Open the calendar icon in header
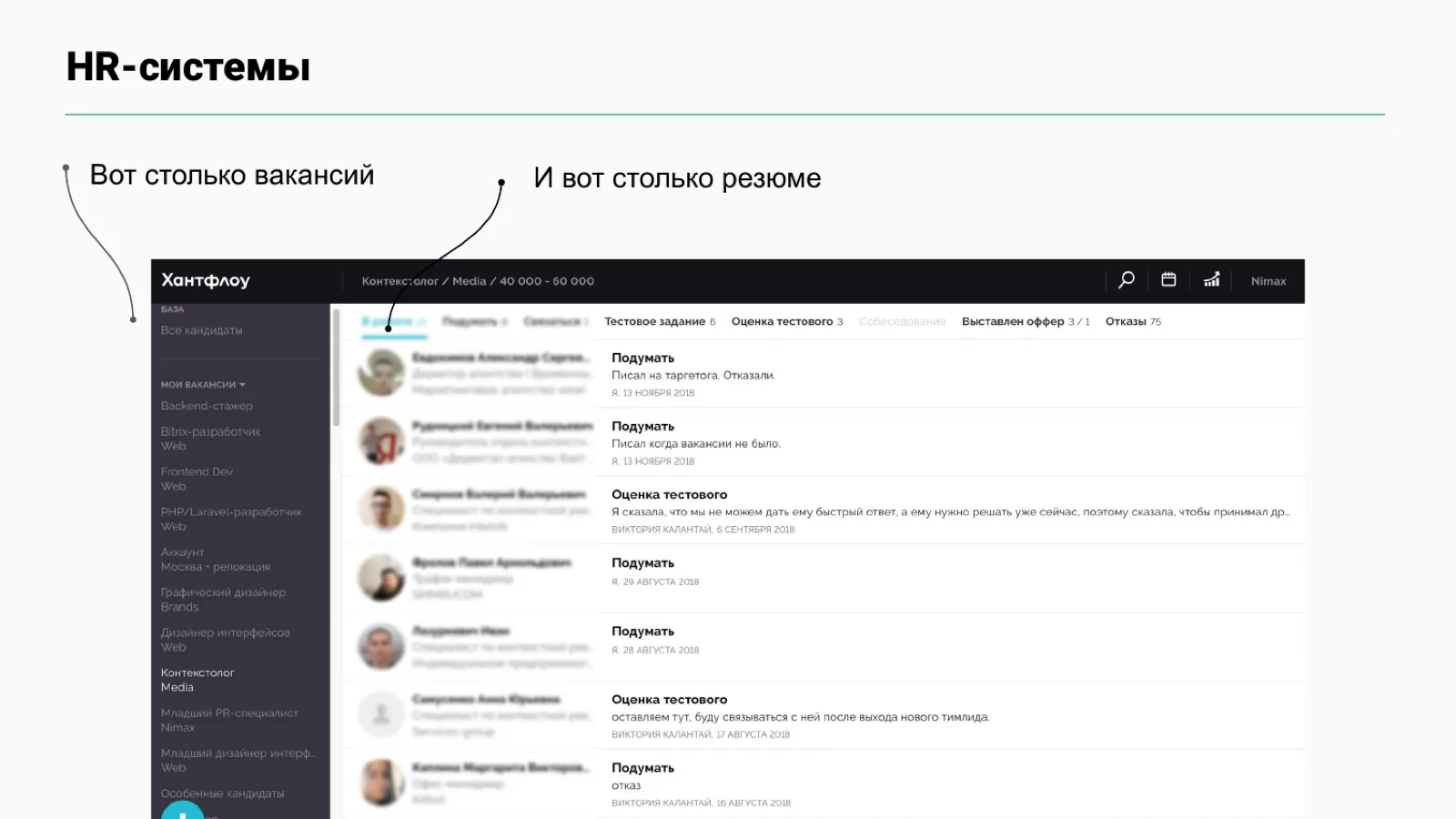1456x819 pixels. coord(1168,280)
